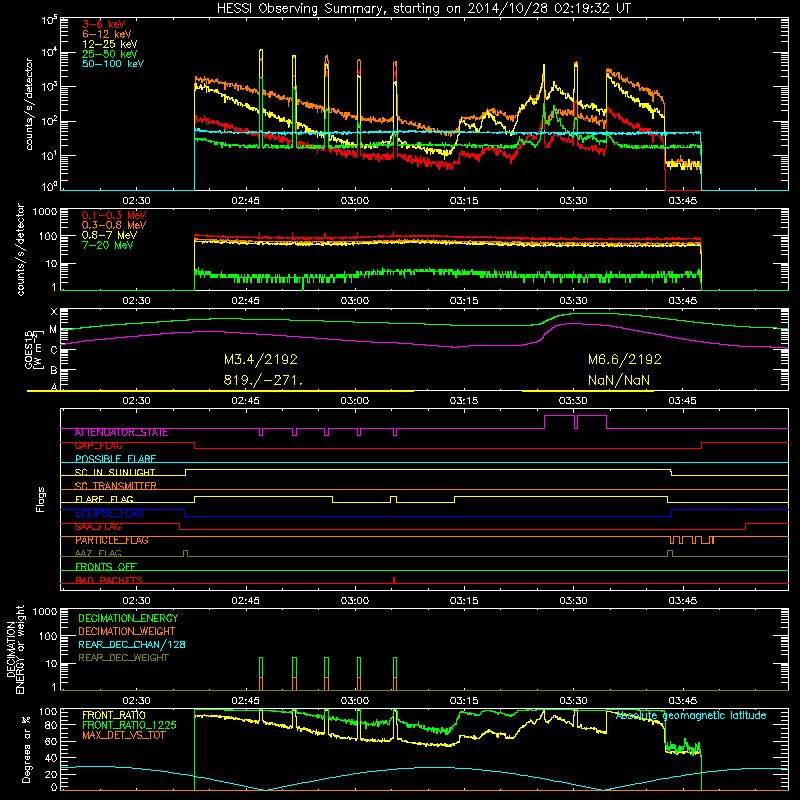Click the AAZ_FLAG label

coord(98,553)
